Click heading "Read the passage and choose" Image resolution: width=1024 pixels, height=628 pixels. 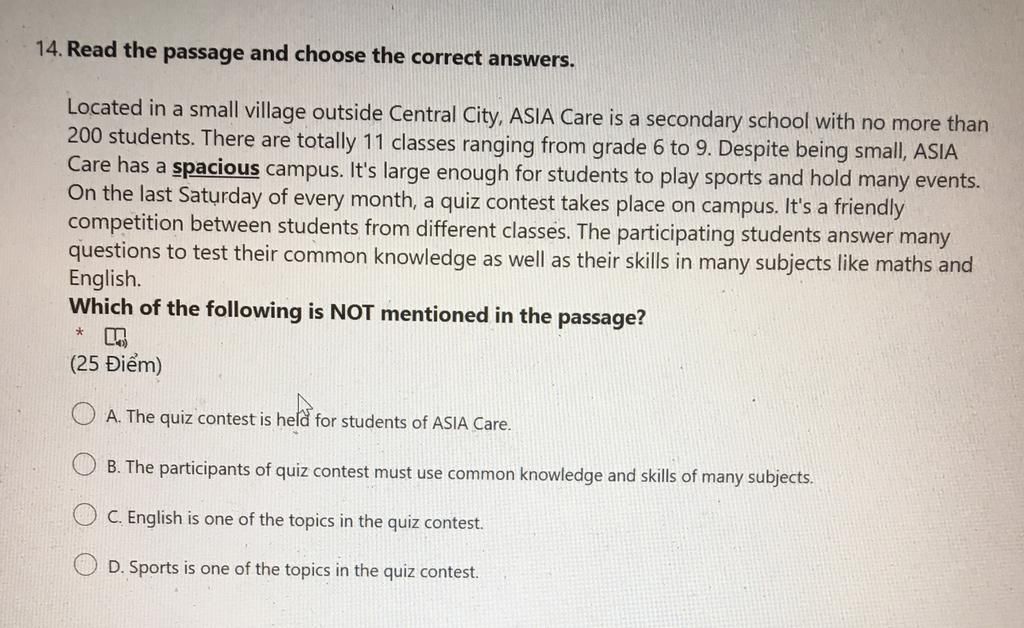coord(320,54)
